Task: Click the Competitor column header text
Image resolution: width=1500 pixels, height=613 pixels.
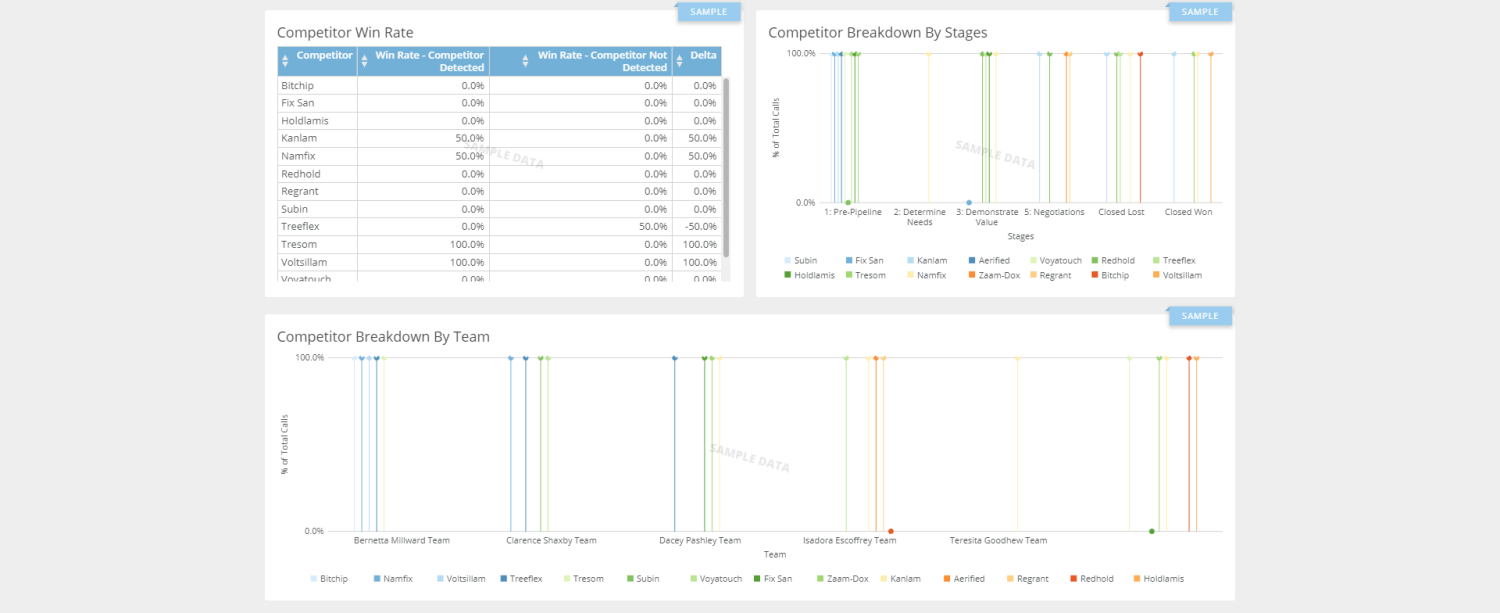Action: click(x=324, y=55)
